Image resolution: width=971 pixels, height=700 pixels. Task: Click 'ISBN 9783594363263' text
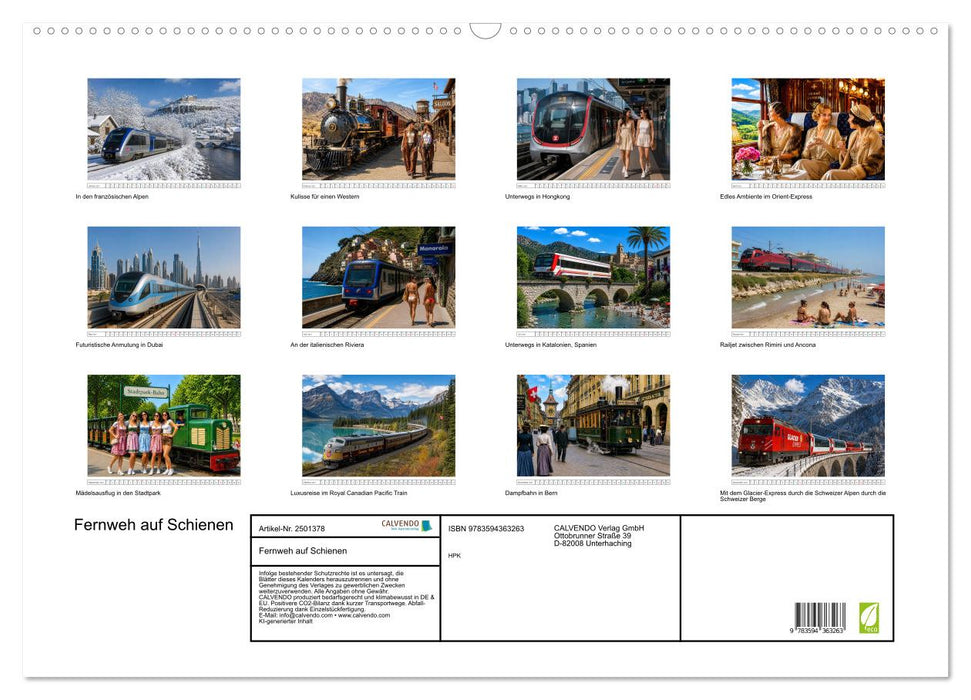pos(486,528)
